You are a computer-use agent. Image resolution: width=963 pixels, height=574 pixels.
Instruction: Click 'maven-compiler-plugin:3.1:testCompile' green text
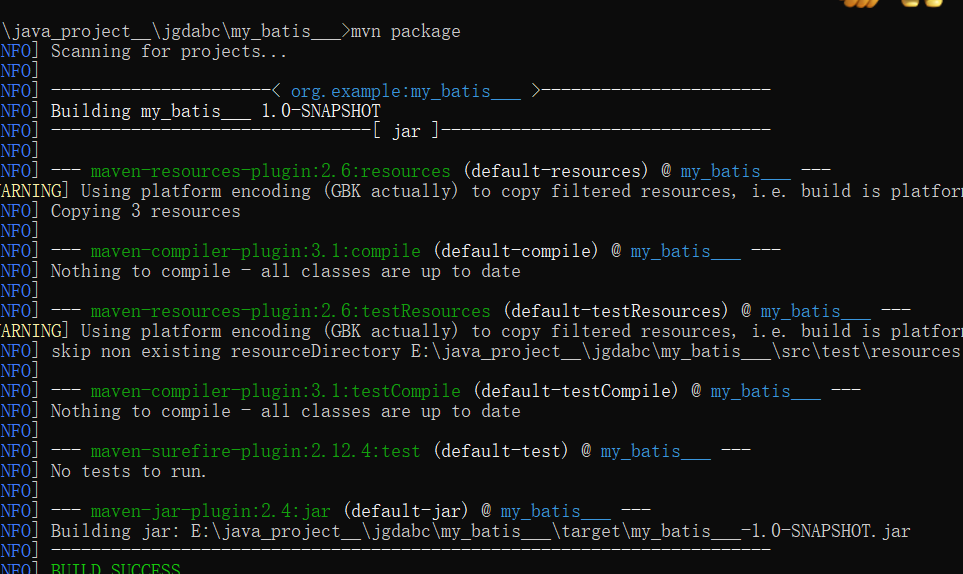click(276, 391)
